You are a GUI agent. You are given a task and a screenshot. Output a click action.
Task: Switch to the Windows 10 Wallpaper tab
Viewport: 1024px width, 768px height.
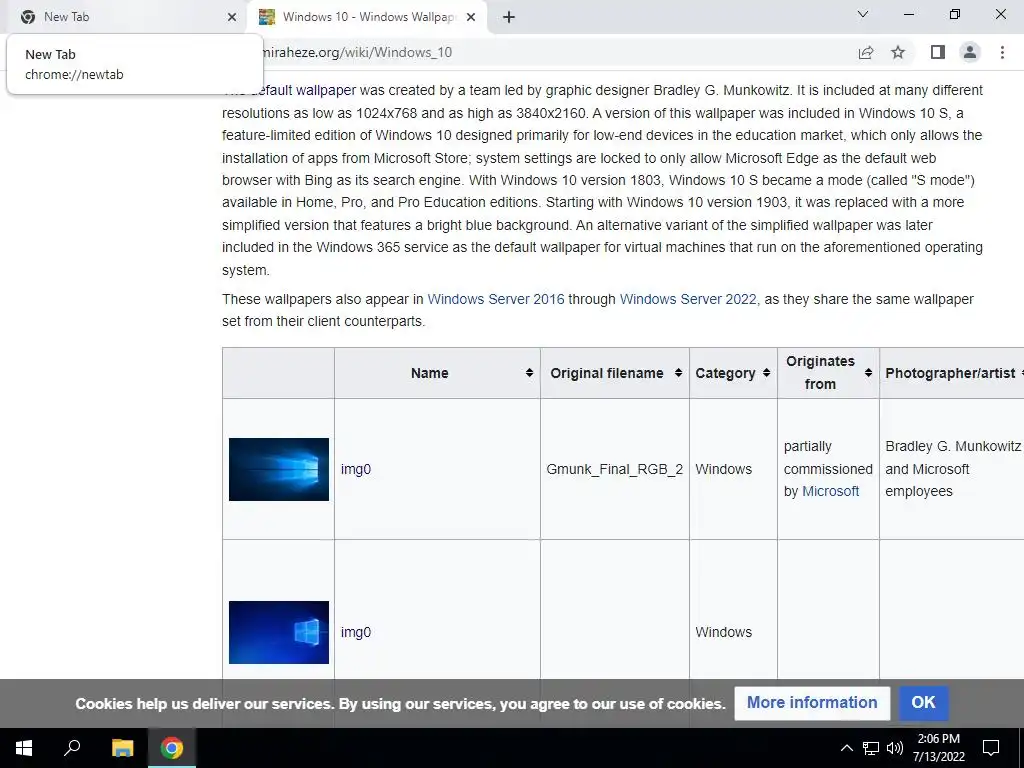[366, 17]
